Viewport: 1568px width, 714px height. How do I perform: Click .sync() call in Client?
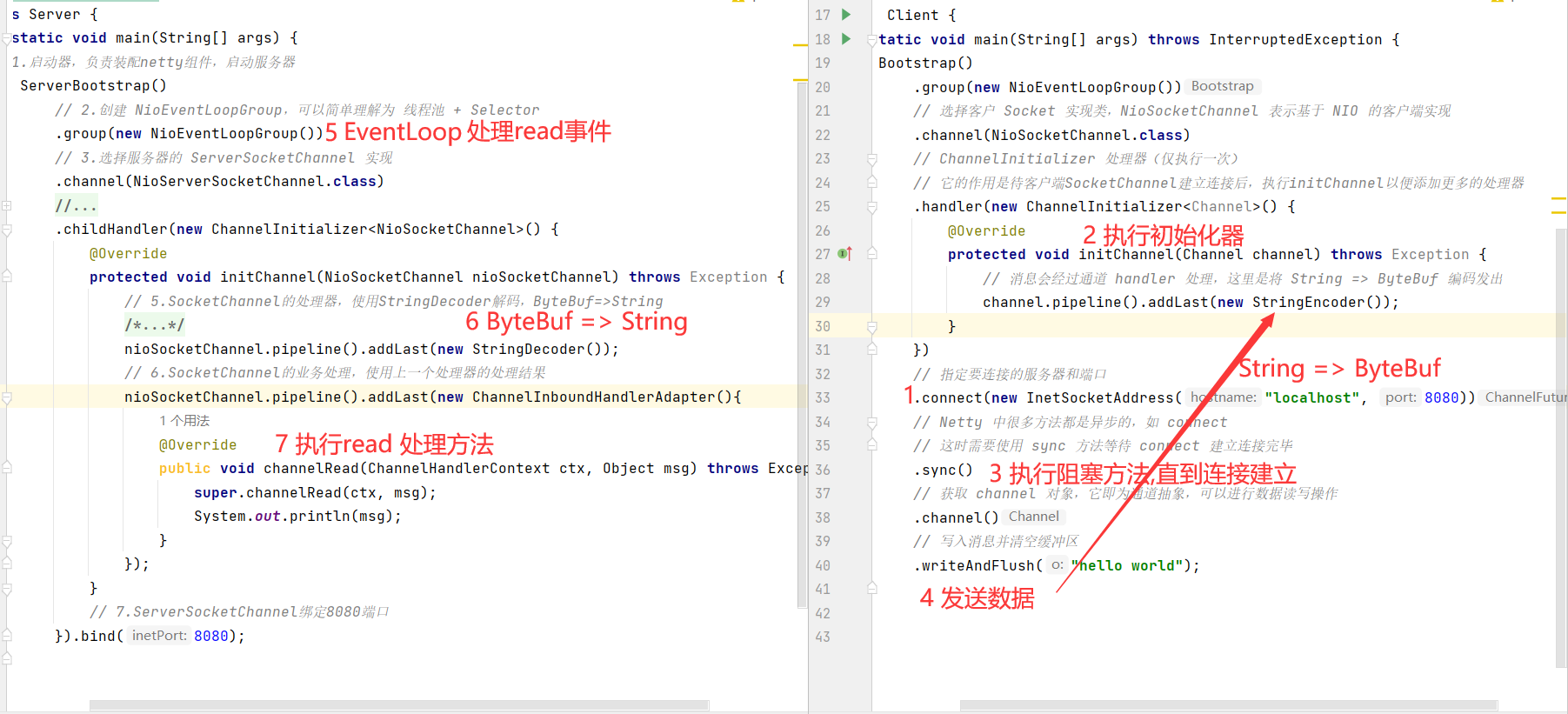pos(943,470)
